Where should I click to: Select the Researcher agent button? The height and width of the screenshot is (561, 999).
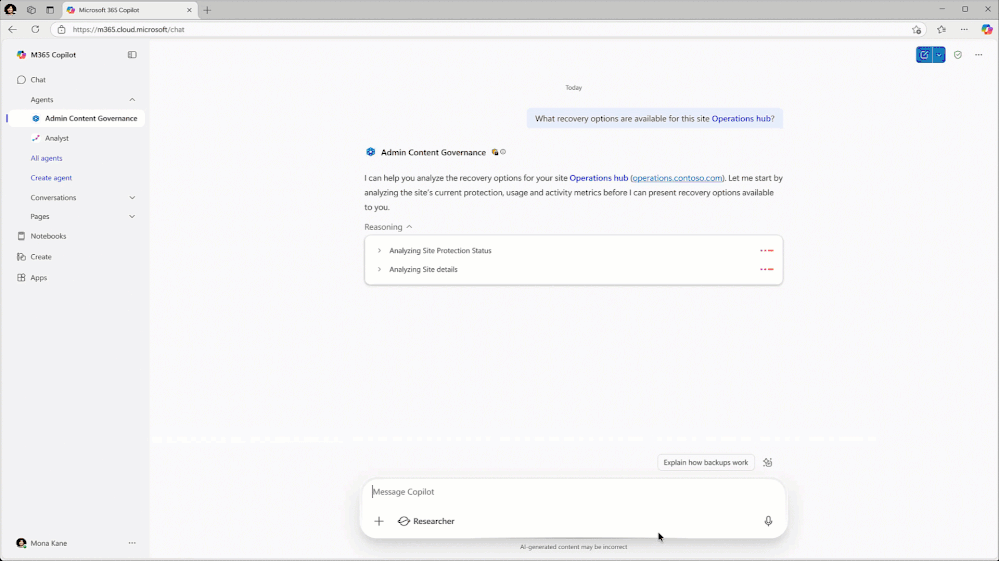(x=426, y=522)
